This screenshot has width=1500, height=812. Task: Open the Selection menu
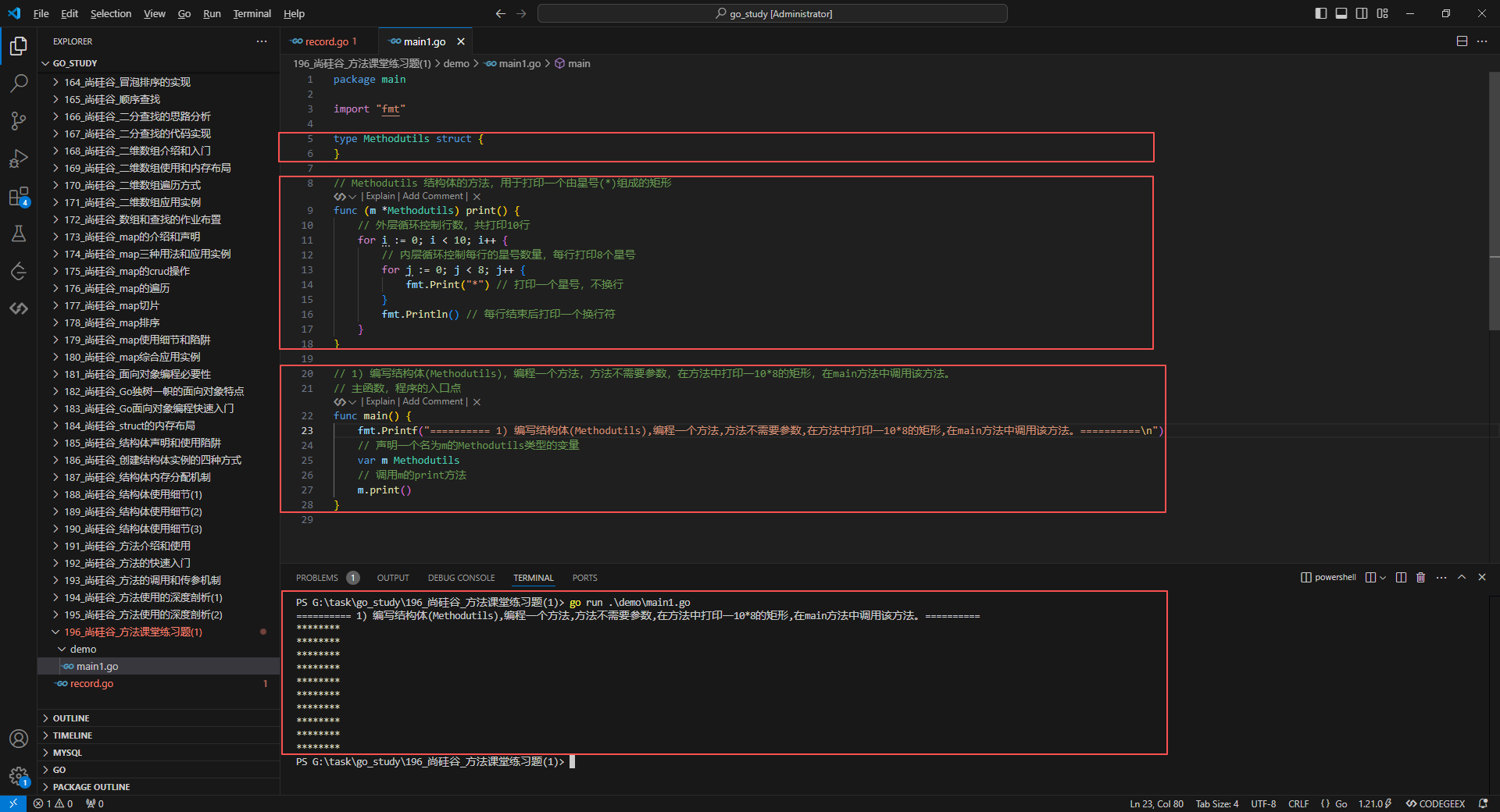(x=111, y=13)
